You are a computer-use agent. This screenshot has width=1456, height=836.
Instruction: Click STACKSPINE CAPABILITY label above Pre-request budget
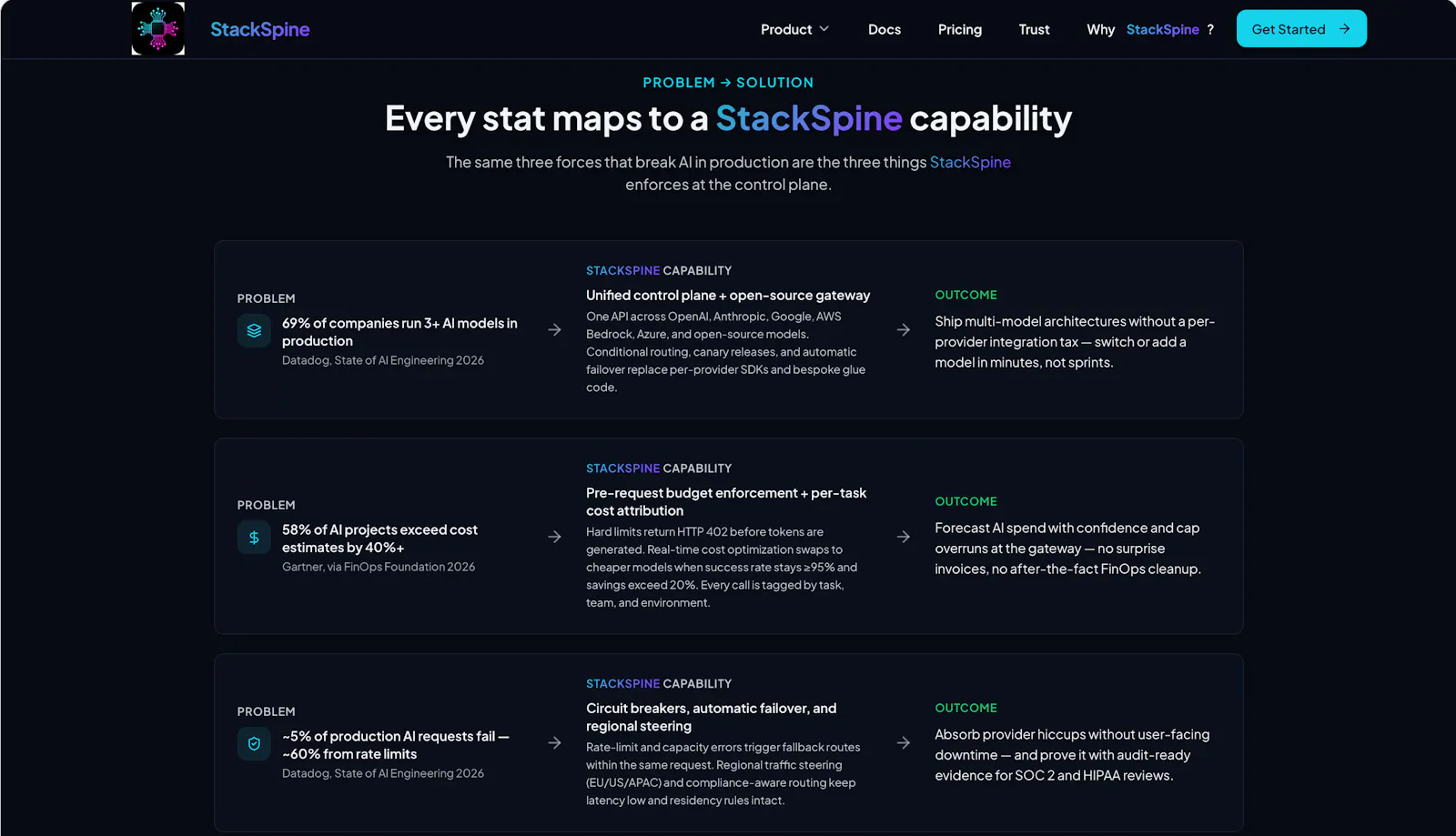point(659,468)
